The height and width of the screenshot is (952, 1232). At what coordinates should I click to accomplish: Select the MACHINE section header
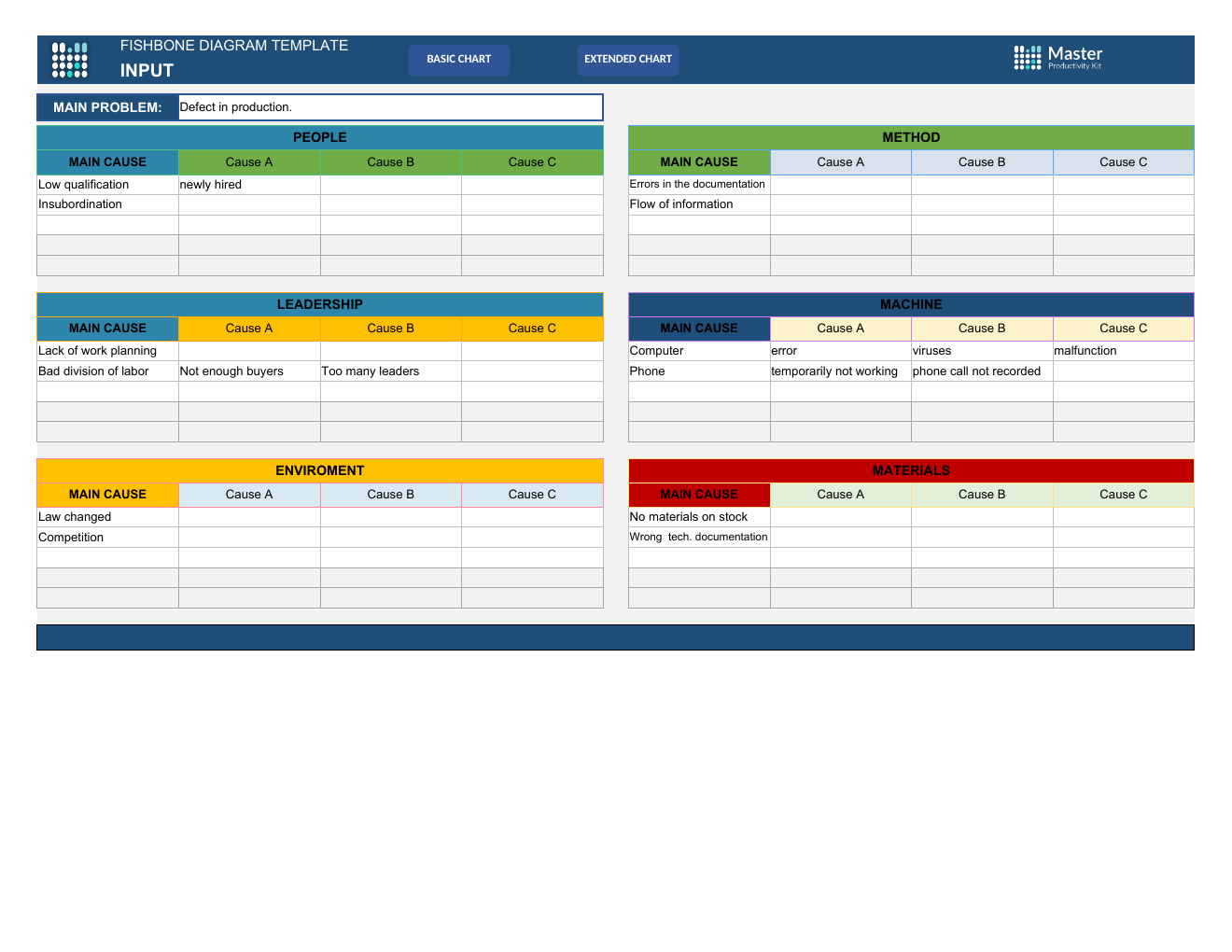(911, 304)
